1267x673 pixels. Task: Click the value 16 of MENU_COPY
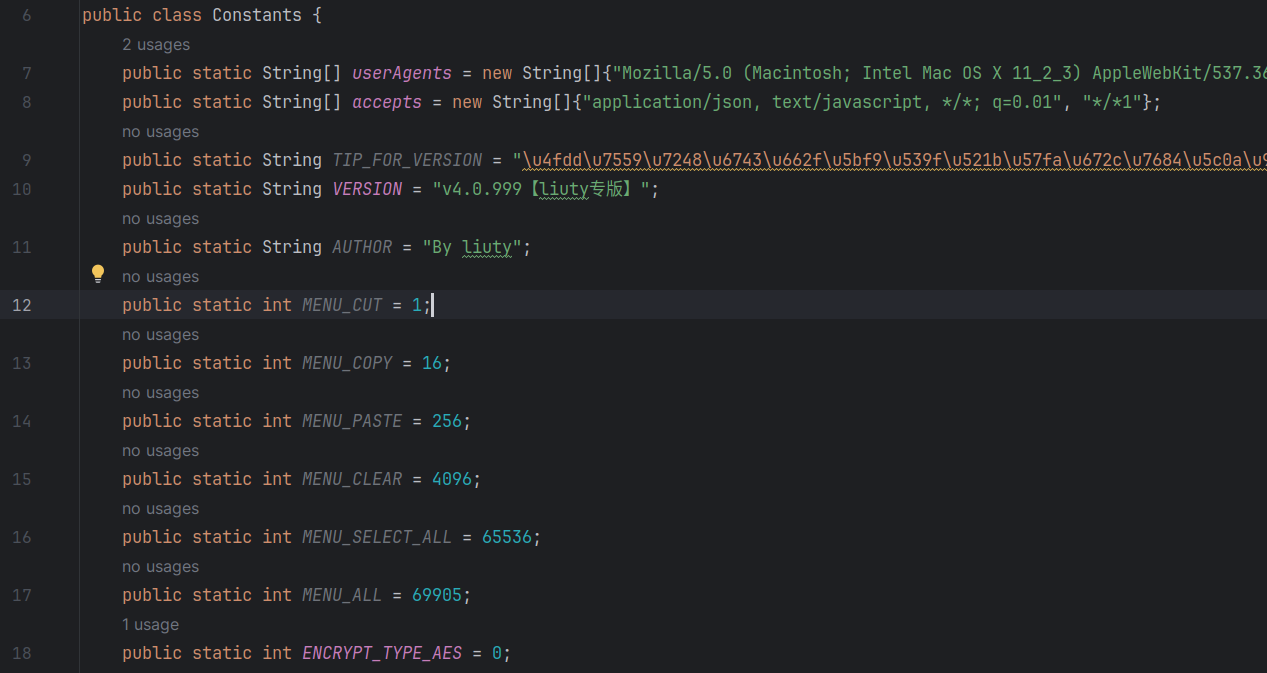[432, 364]
